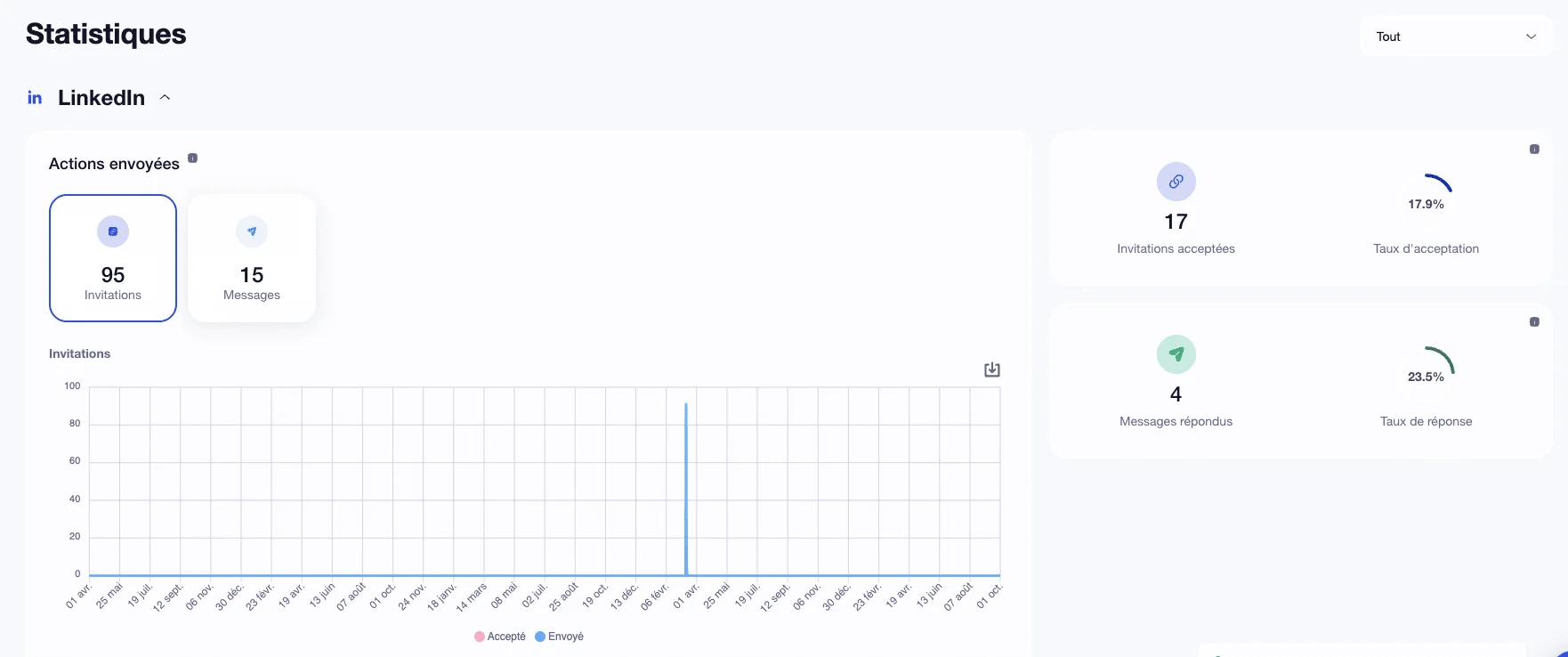Click the 24 nov. x-axis label

(x=412, y=596)
